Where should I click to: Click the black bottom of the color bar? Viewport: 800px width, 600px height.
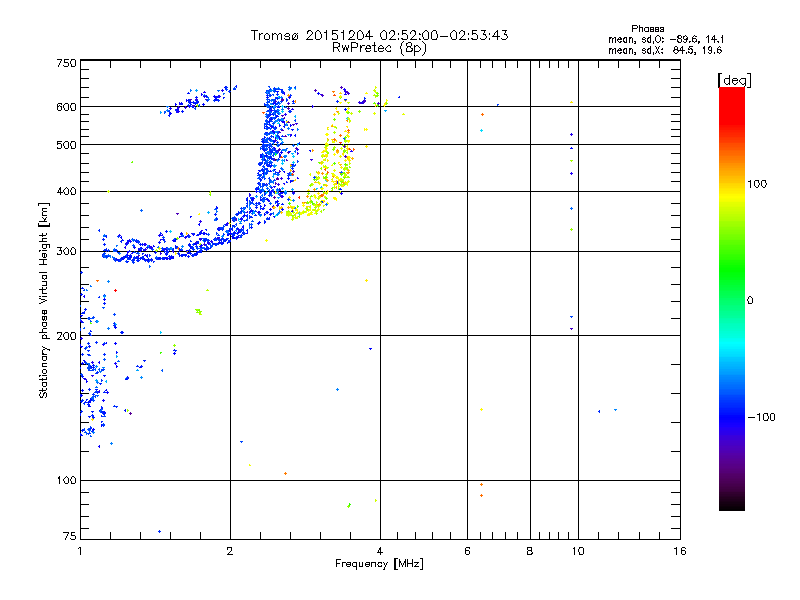coord(732,503)
